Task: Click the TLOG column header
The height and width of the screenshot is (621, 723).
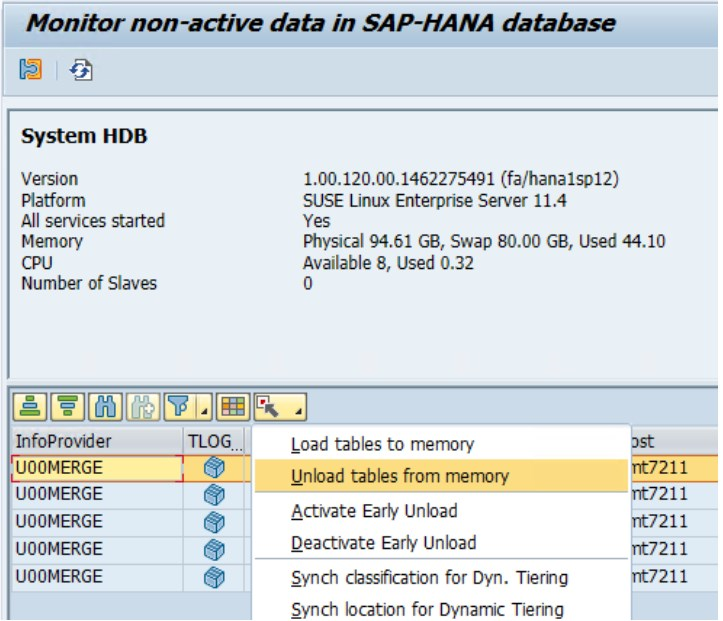Action: coord(213,441)
